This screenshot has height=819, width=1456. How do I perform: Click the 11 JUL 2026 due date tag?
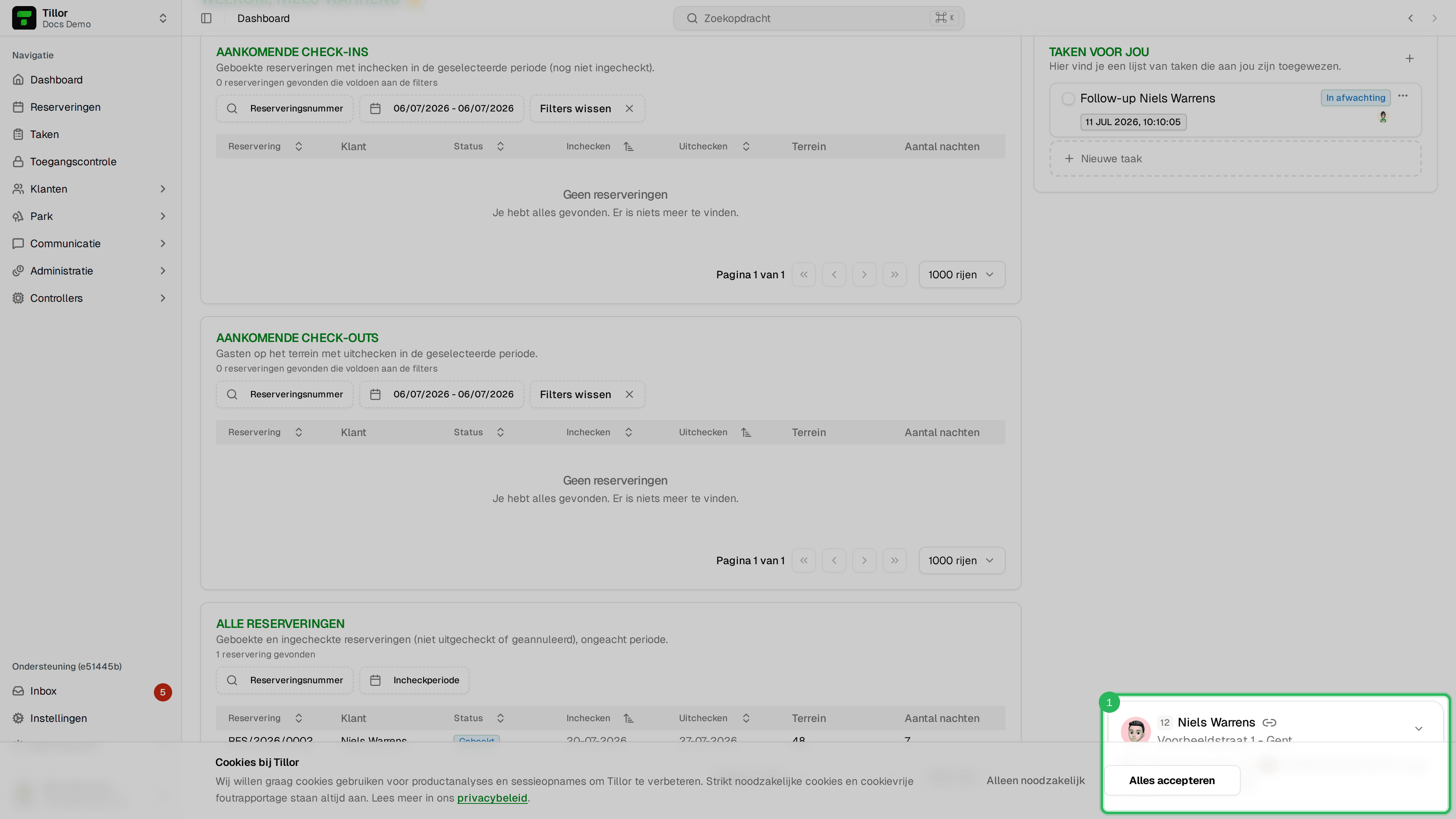point(1133,122)
